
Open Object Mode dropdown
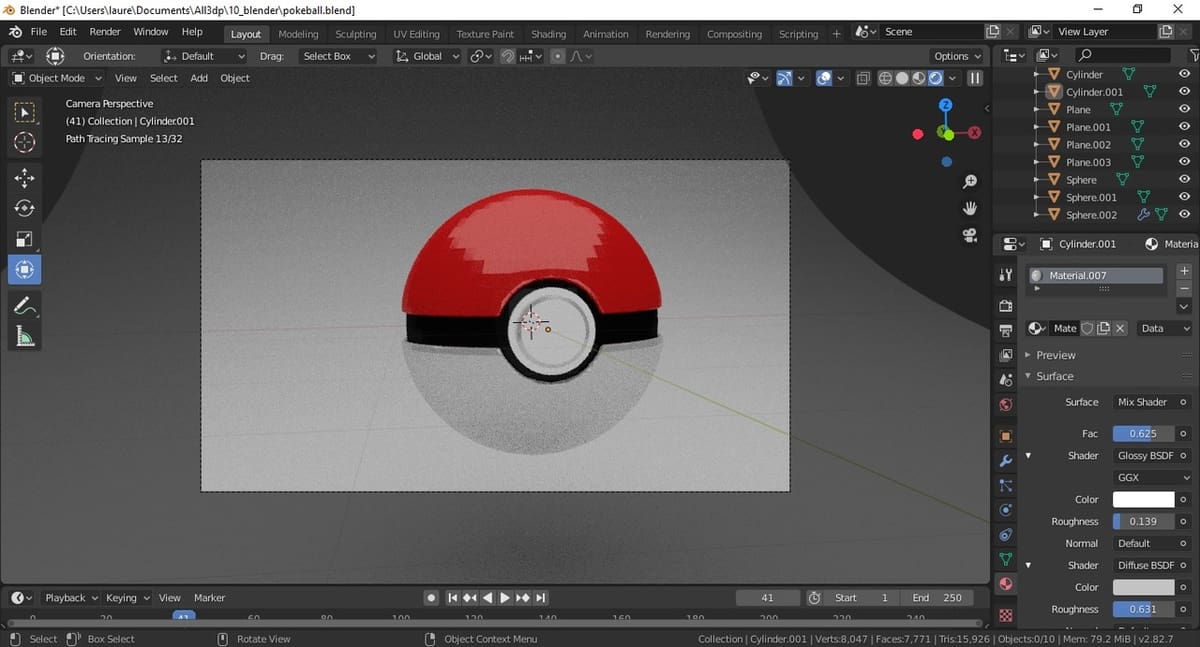click(57, 78)
